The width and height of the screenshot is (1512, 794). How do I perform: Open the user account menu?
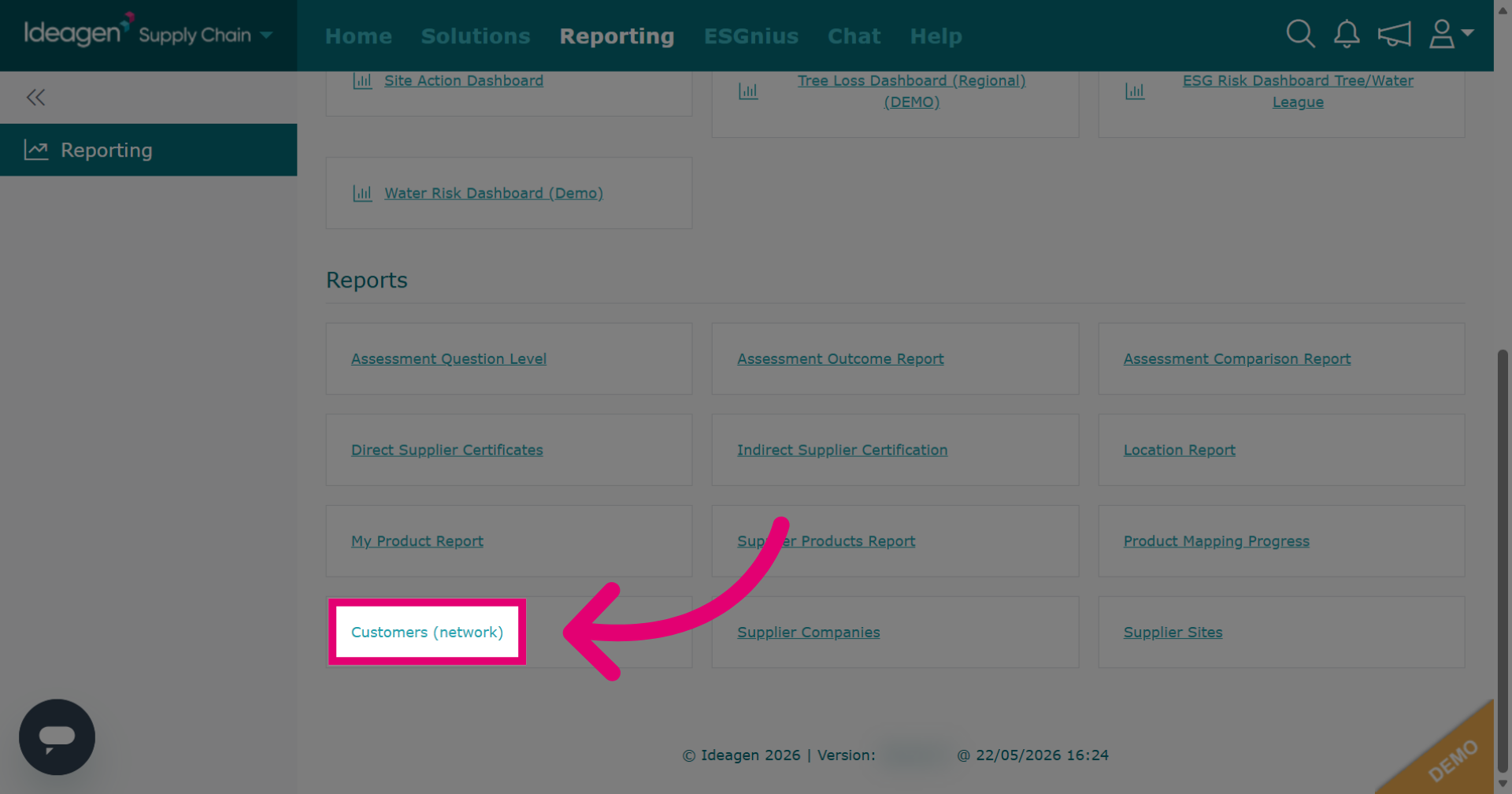1451,34
